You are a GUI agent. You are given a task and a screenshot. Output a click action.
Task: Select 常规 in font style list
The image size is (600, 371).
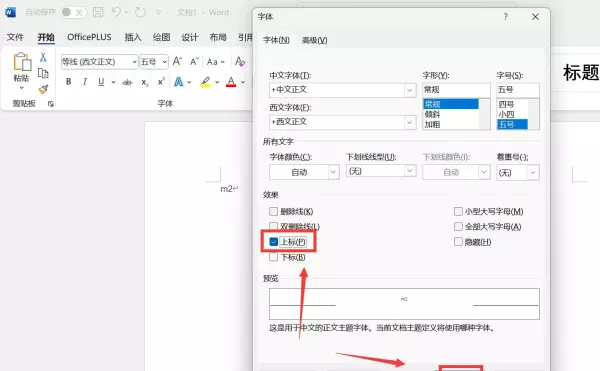[x=451, y=104]
